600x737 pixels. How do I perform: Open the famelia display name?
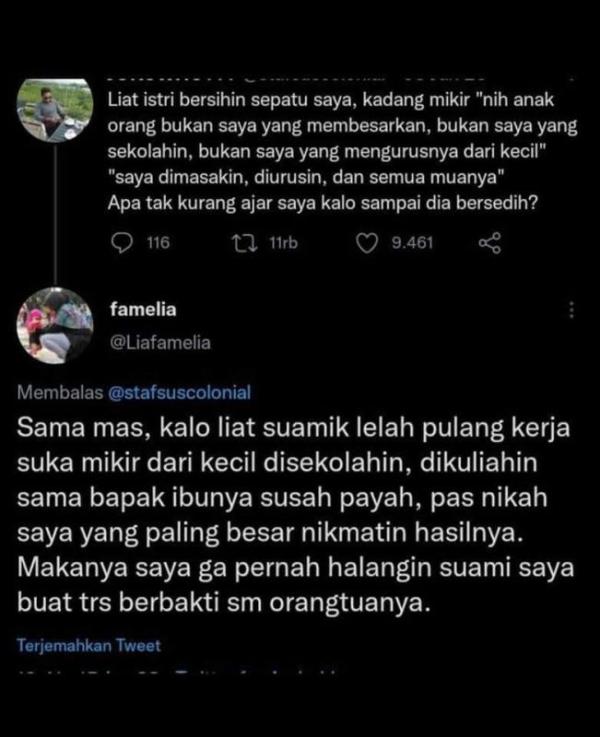coord(143,310)
